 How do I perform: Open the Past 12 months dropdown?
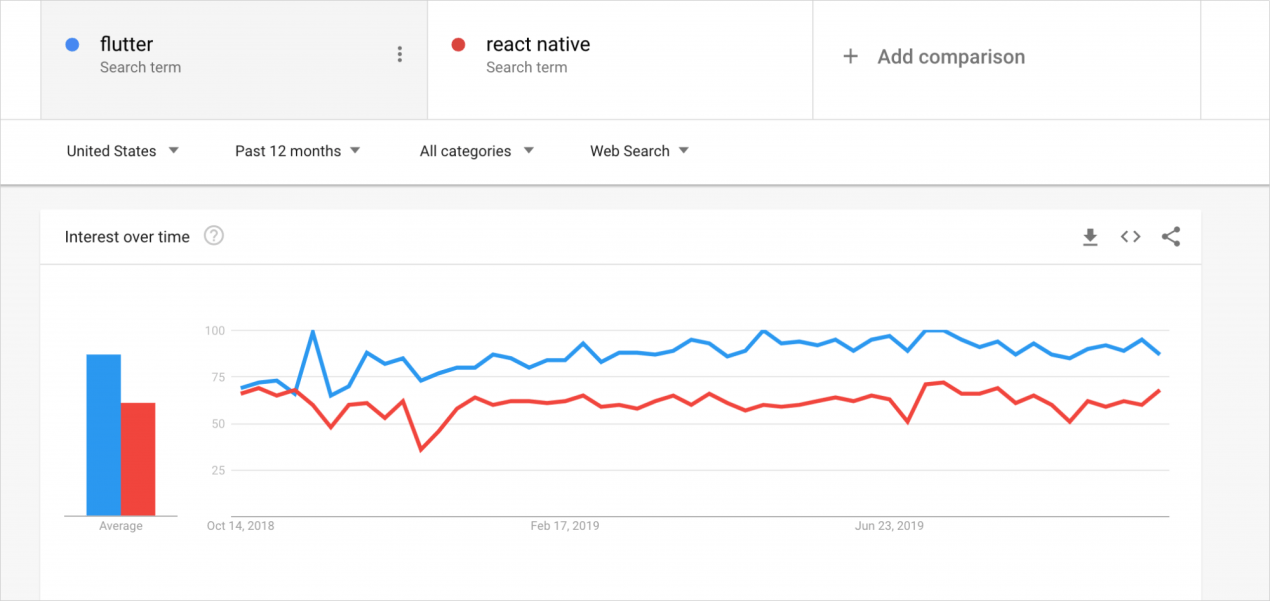tap(298, 151)
